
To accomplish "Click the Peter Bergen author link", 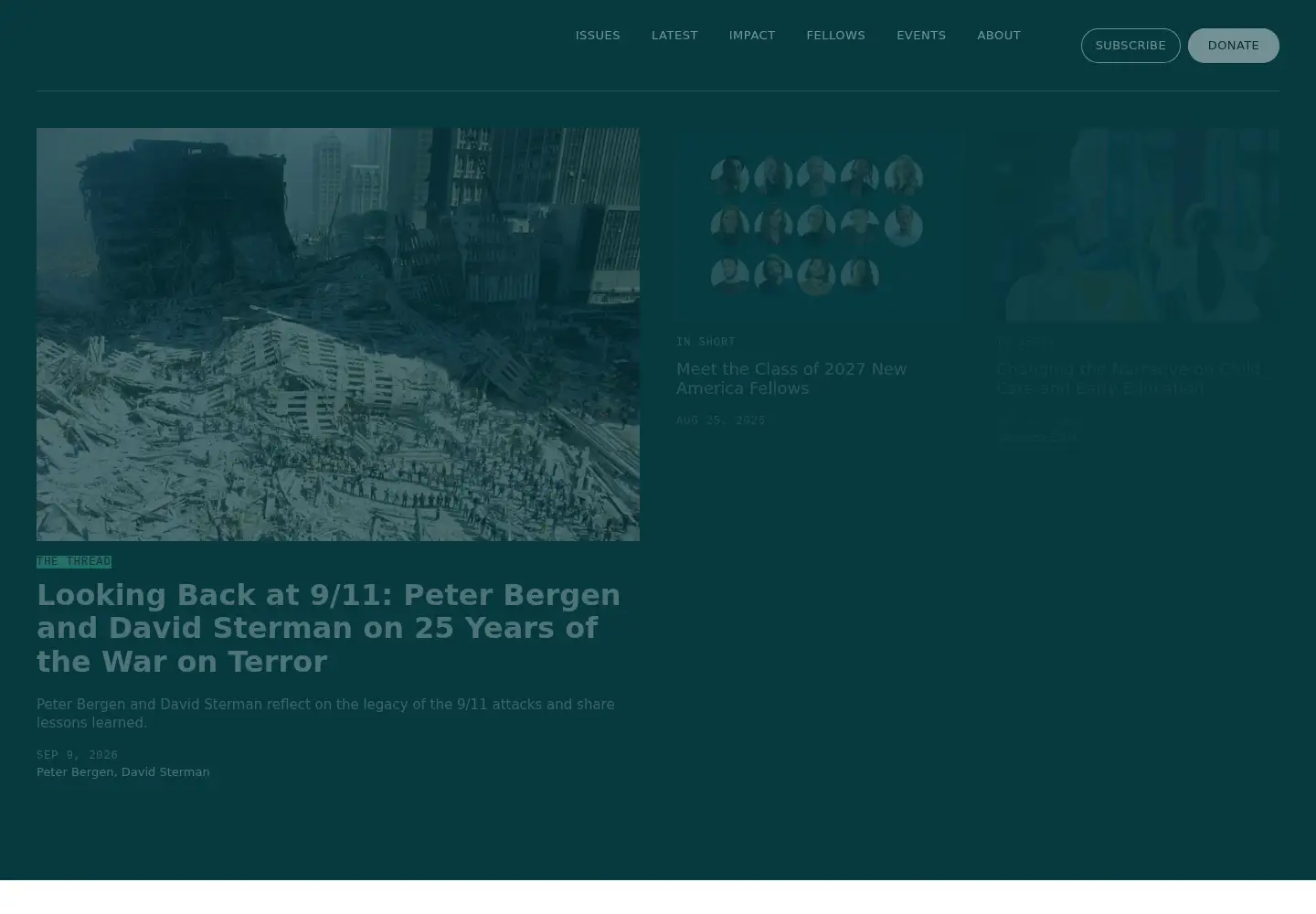I will (x=75, y=772).
